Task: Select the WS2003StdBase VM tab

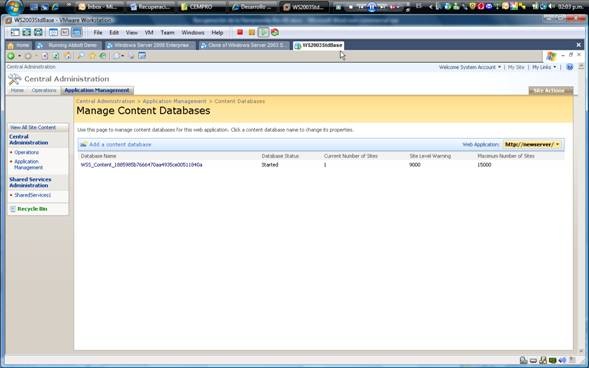Action: point(319,45)
